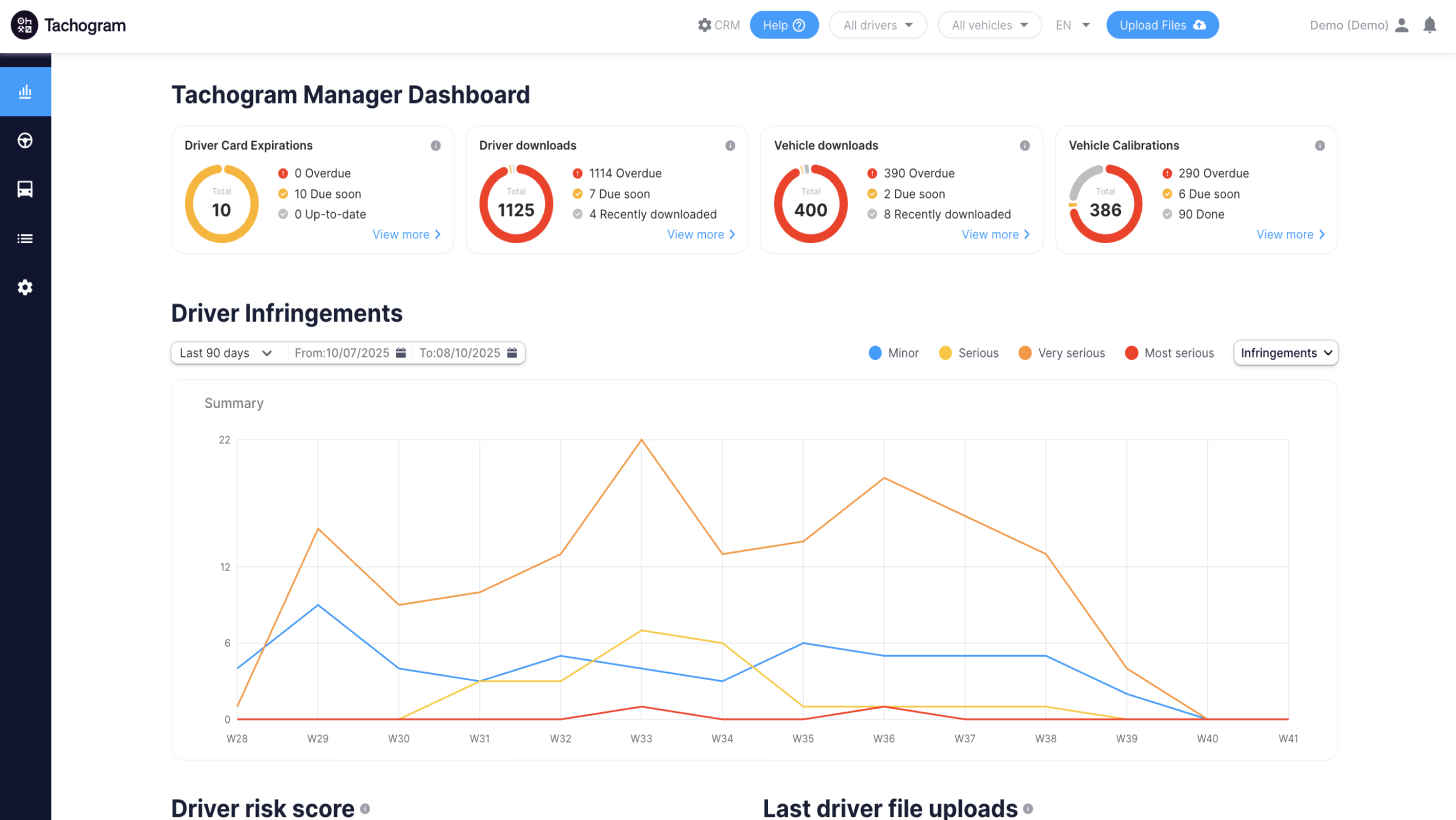
Task: Open the All vehicles filter dropdown
Action: 989,24
